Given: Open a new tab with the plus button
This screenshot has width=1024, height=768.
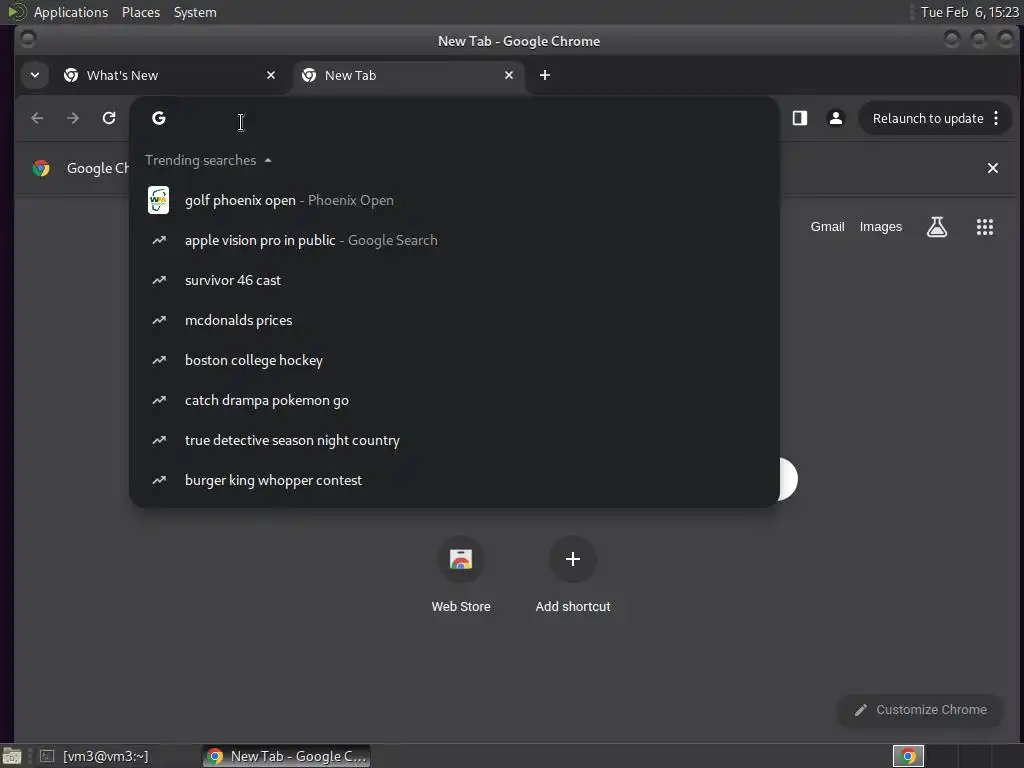Looking at the screenshot, I should pyautogui.click(x=545, y=75).
